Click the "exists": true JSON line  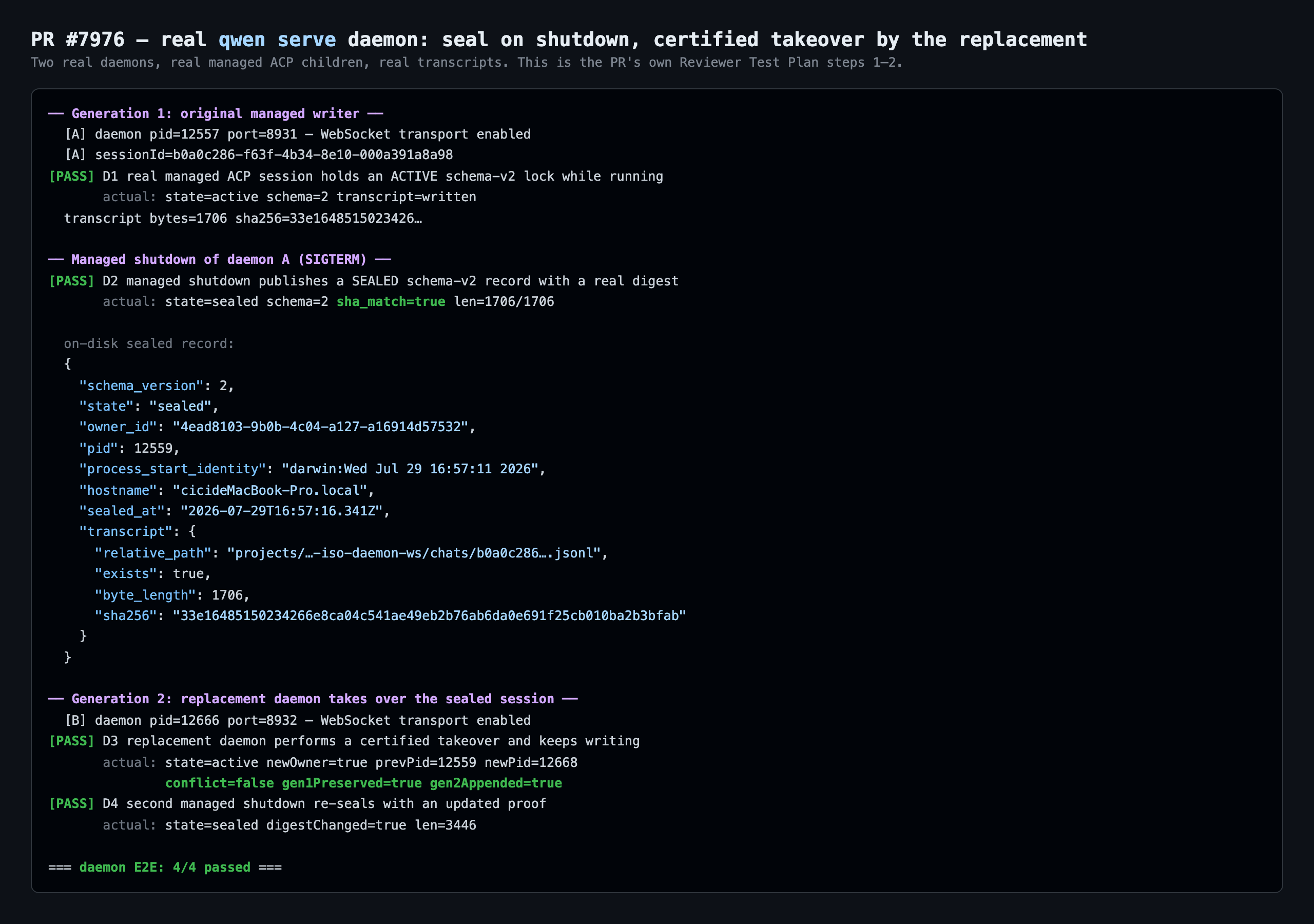153,573
